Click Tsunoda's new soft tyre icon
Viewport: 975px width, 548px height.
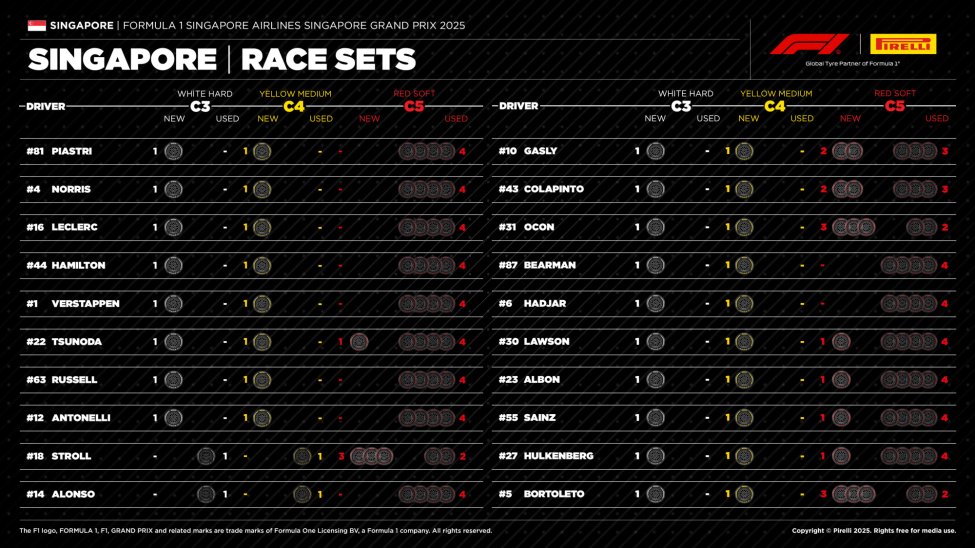point(359,342)
